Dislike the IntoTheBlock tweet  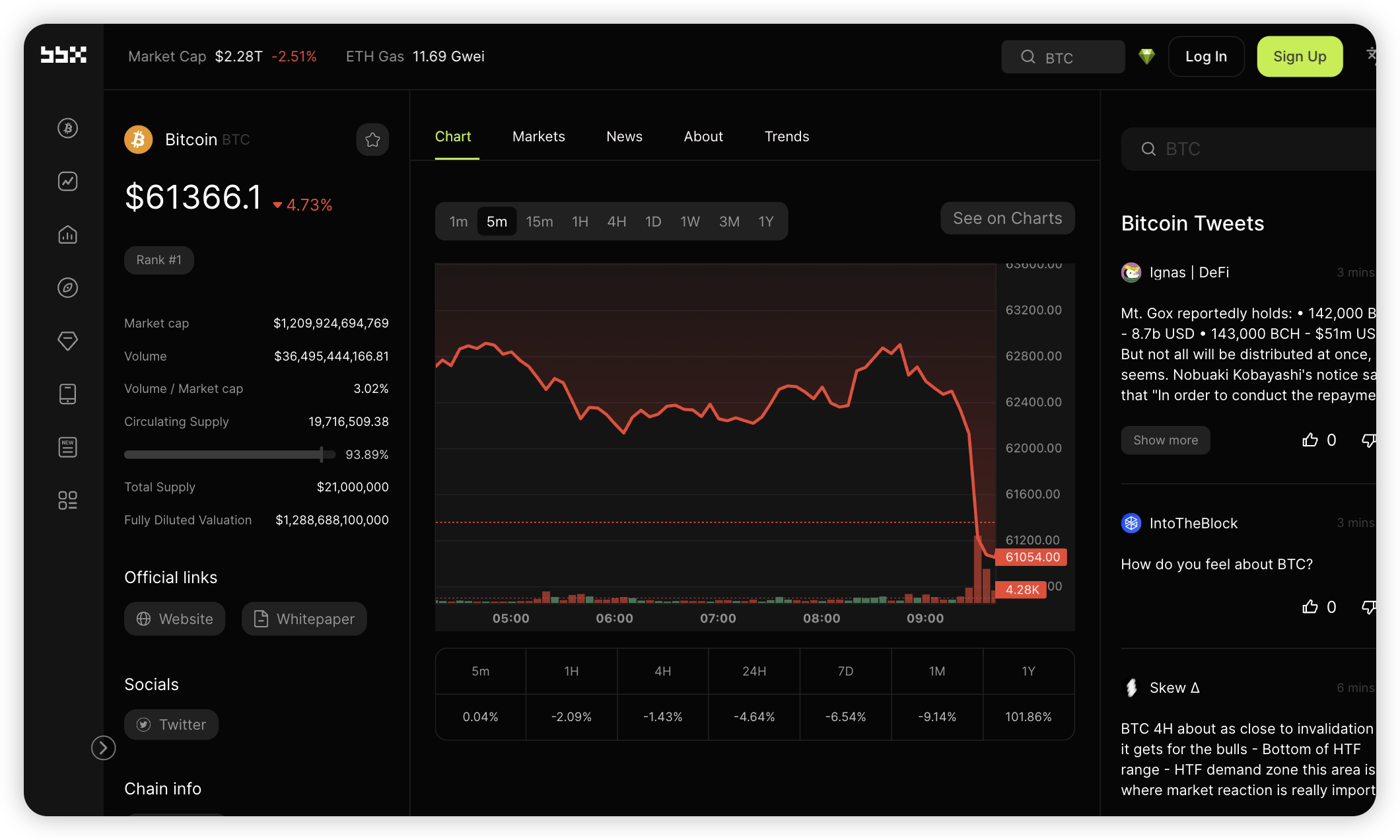pos(1368,607)
